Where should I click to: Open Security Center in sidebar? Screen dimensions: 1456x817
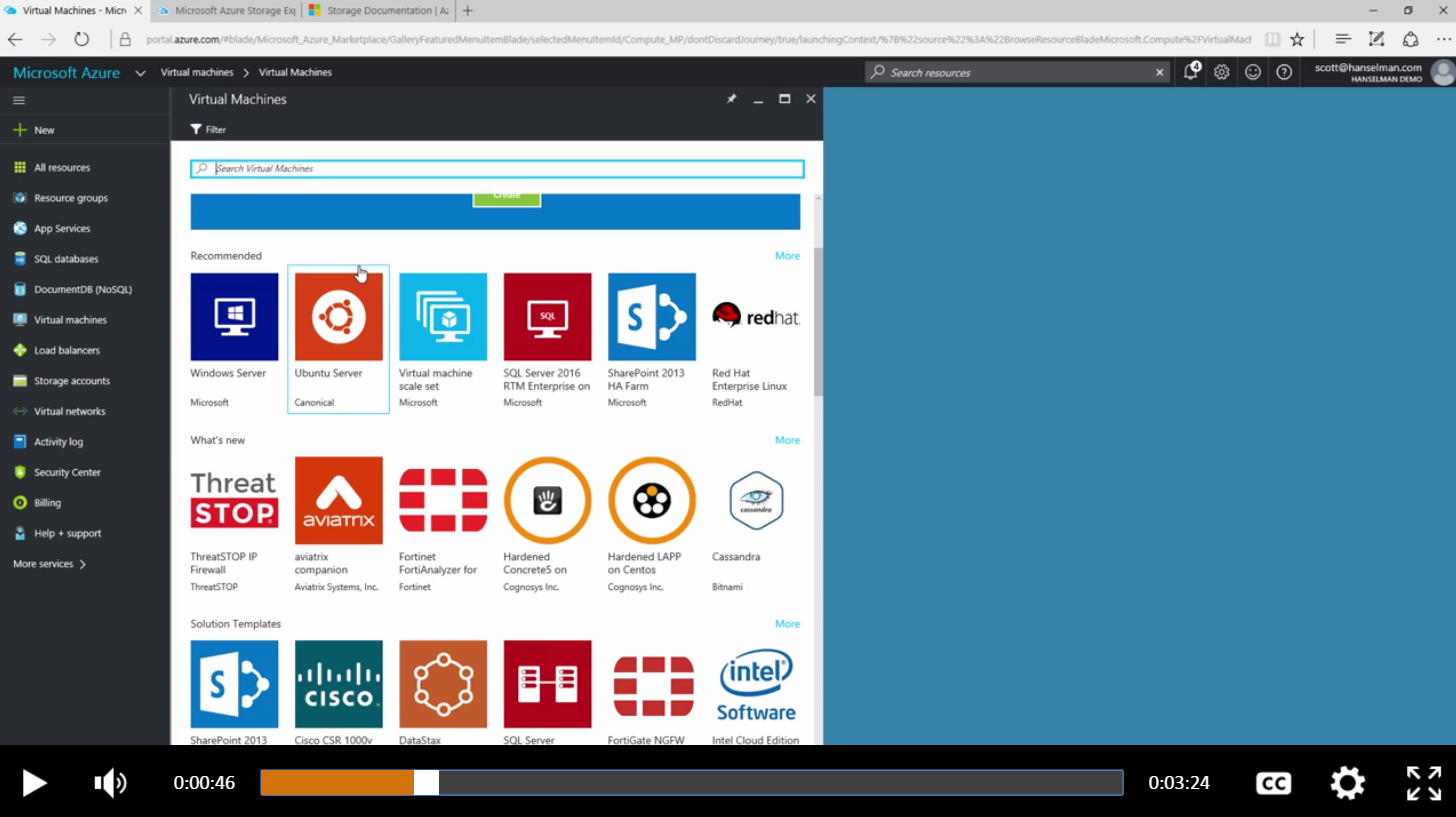[x=67, y=472]
